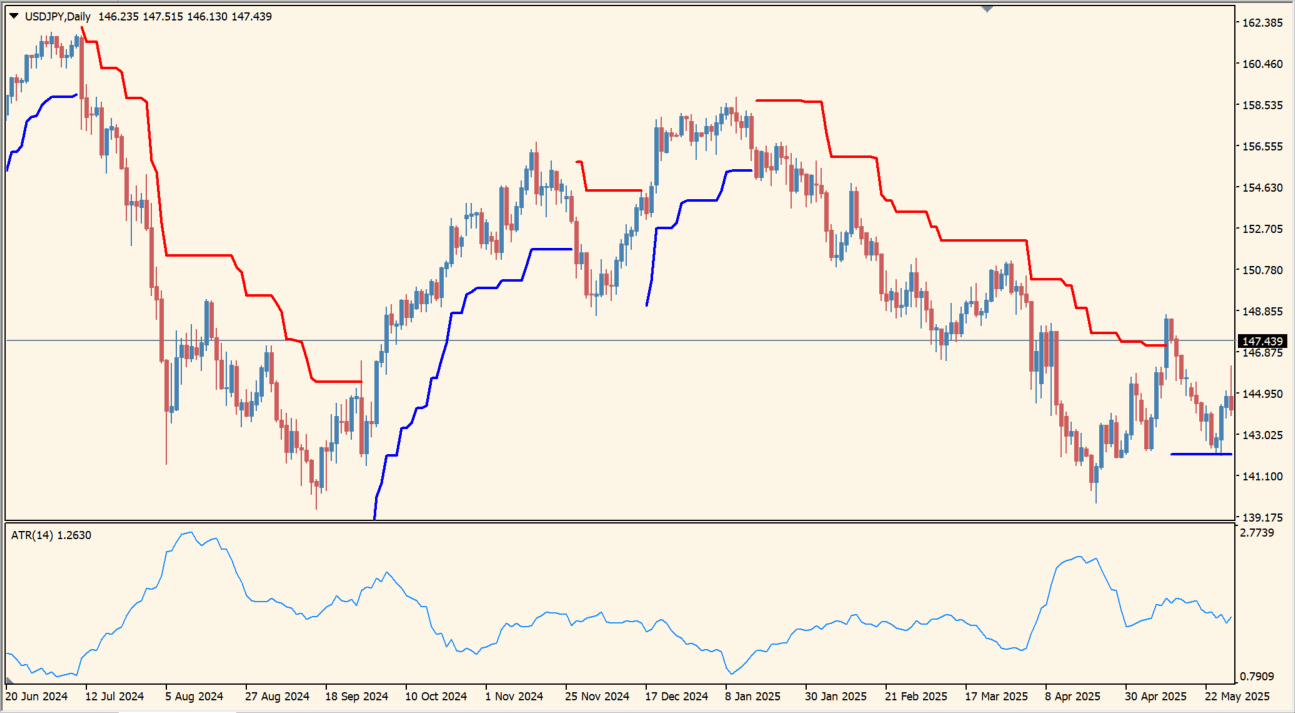1295x713 pixels.
Task: Click the 22 May 2025 date label
Action: tap(1238, 696)
